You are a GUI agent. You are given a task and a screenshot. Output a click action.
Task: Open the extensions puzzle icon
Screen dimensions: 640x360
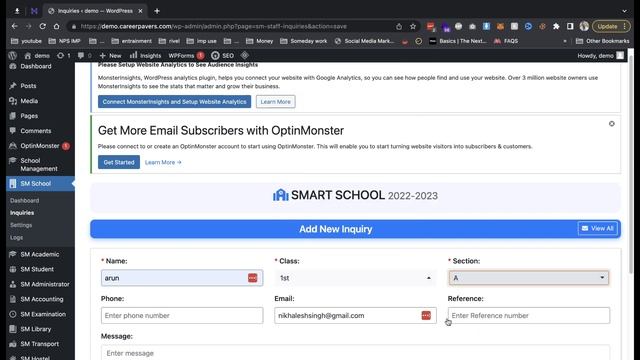click(556, 26)
